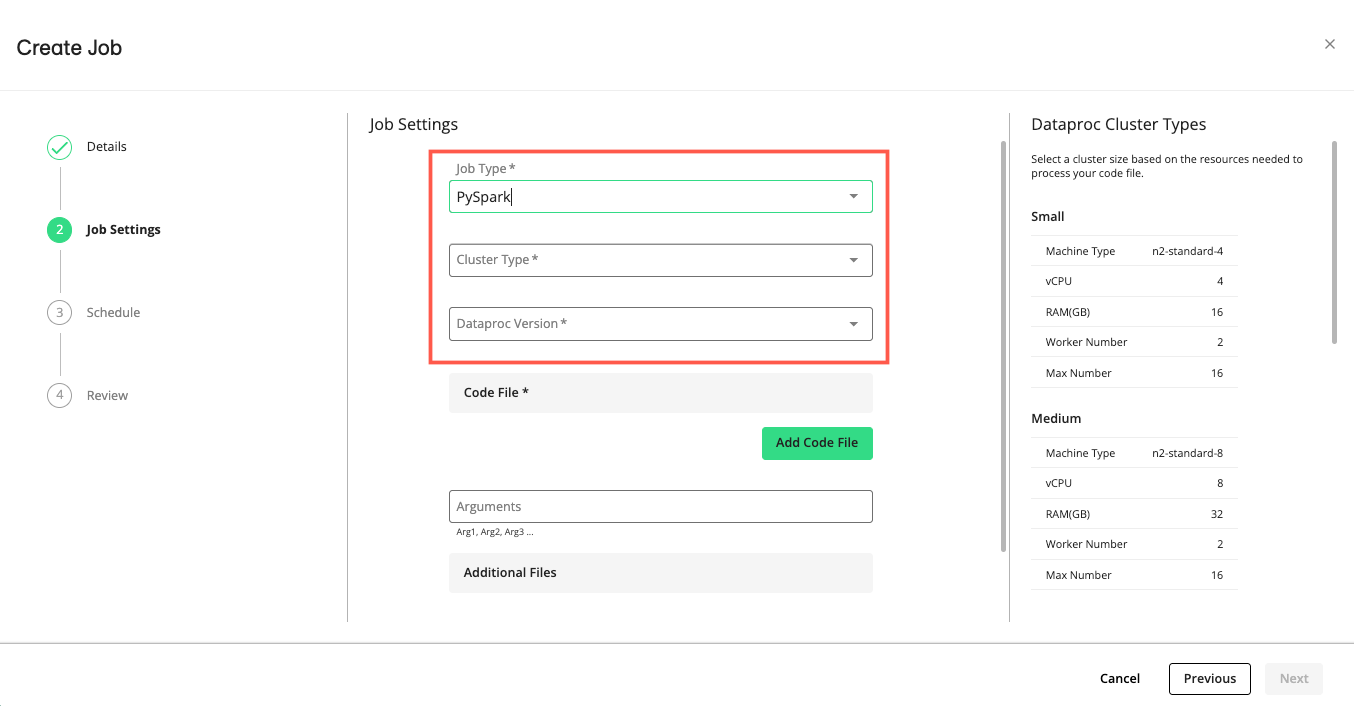The width and height of the screenshot is (1354, 706).
Task: Close the Create Job dialog
Action: pos(1329,44)
